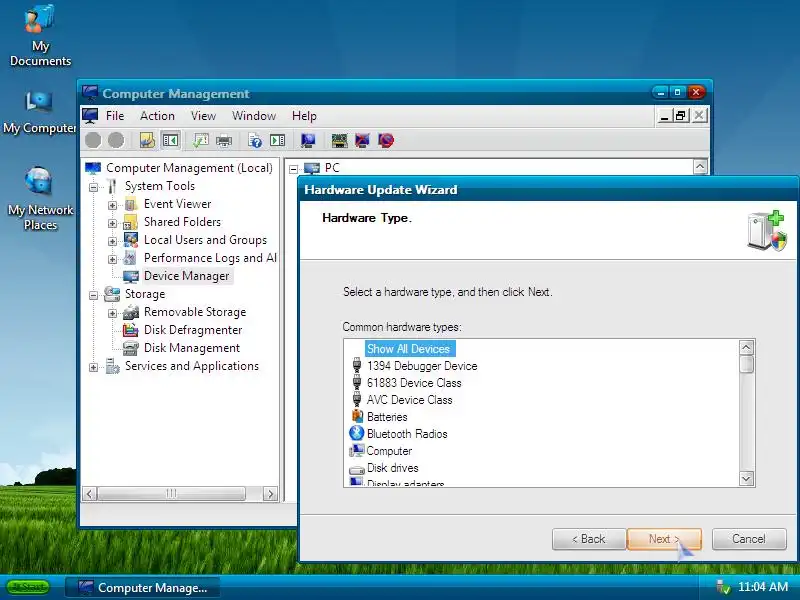The height and width of the screenshot is (600, 800).
Task: Click the Local Users and Groups icon
Action: tap(131, 240)
